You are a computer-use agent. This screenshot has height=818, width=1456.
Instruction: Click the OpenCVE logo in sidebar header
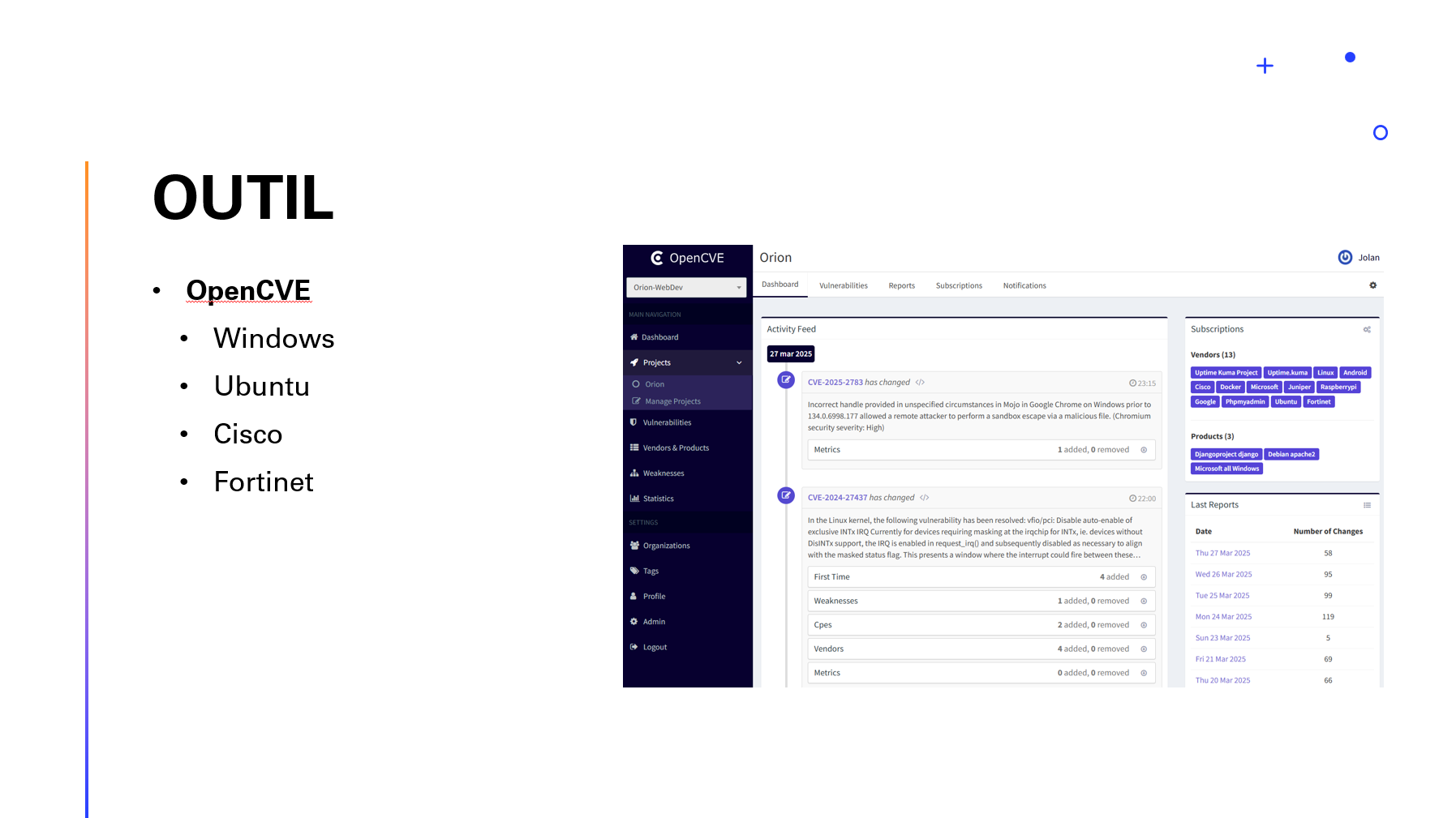tap(687, 258)
